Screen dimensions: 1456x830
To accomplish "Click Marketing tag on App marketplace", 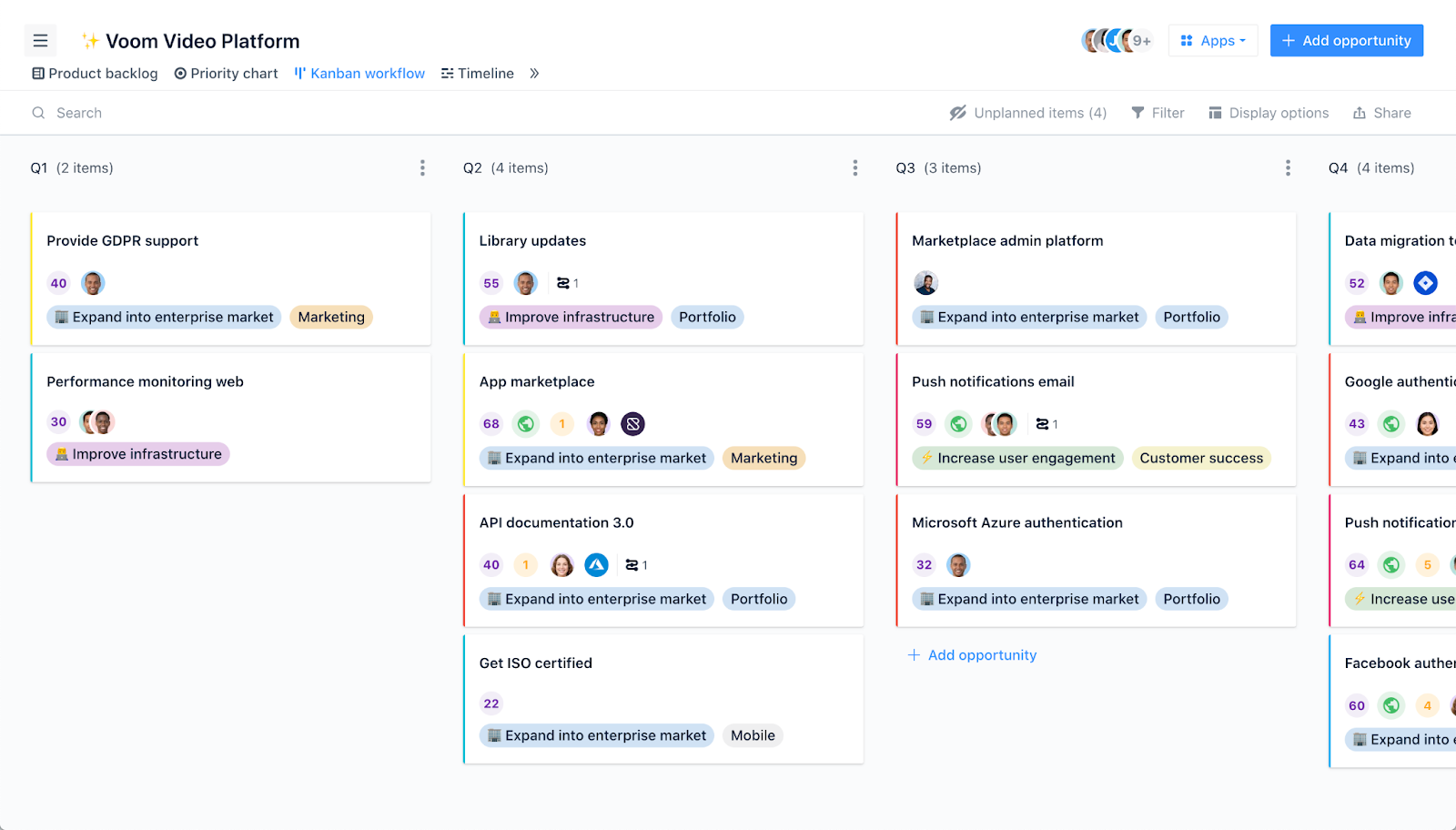I will tap(763, 459).
